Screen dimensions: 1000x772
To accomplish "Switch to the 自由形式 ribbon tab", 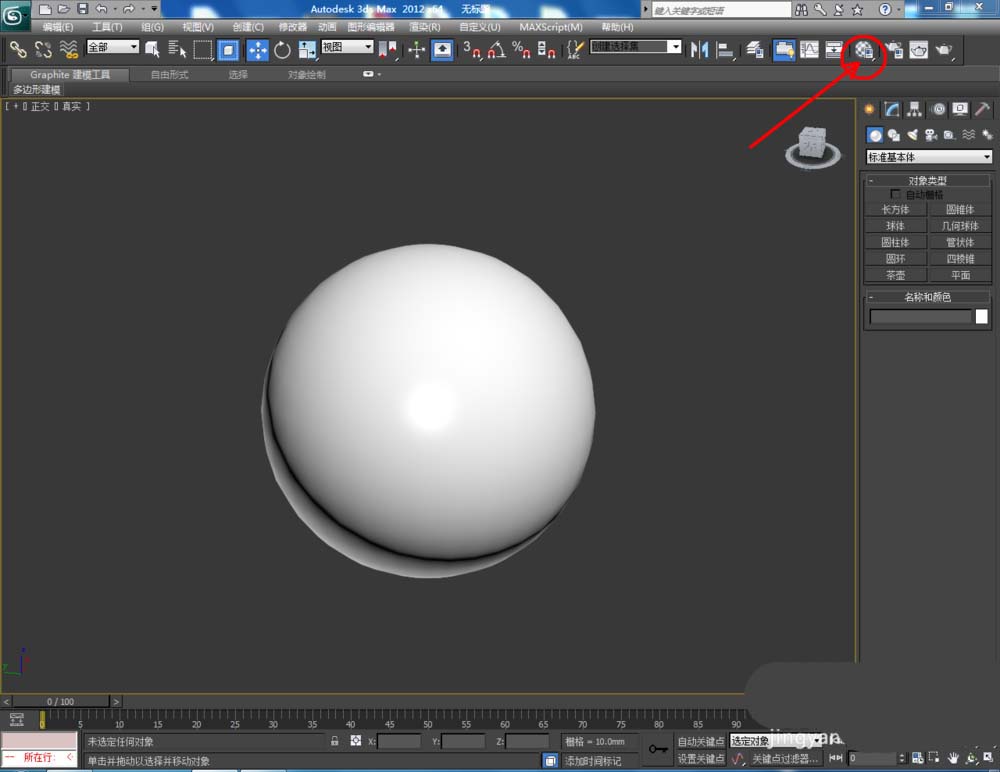I will [168, 75].
